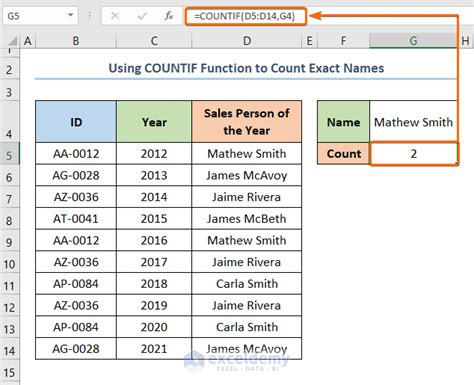Click the Cancel (X) icon in formula bar
The image size is (474, 385).
coord(115,16)
